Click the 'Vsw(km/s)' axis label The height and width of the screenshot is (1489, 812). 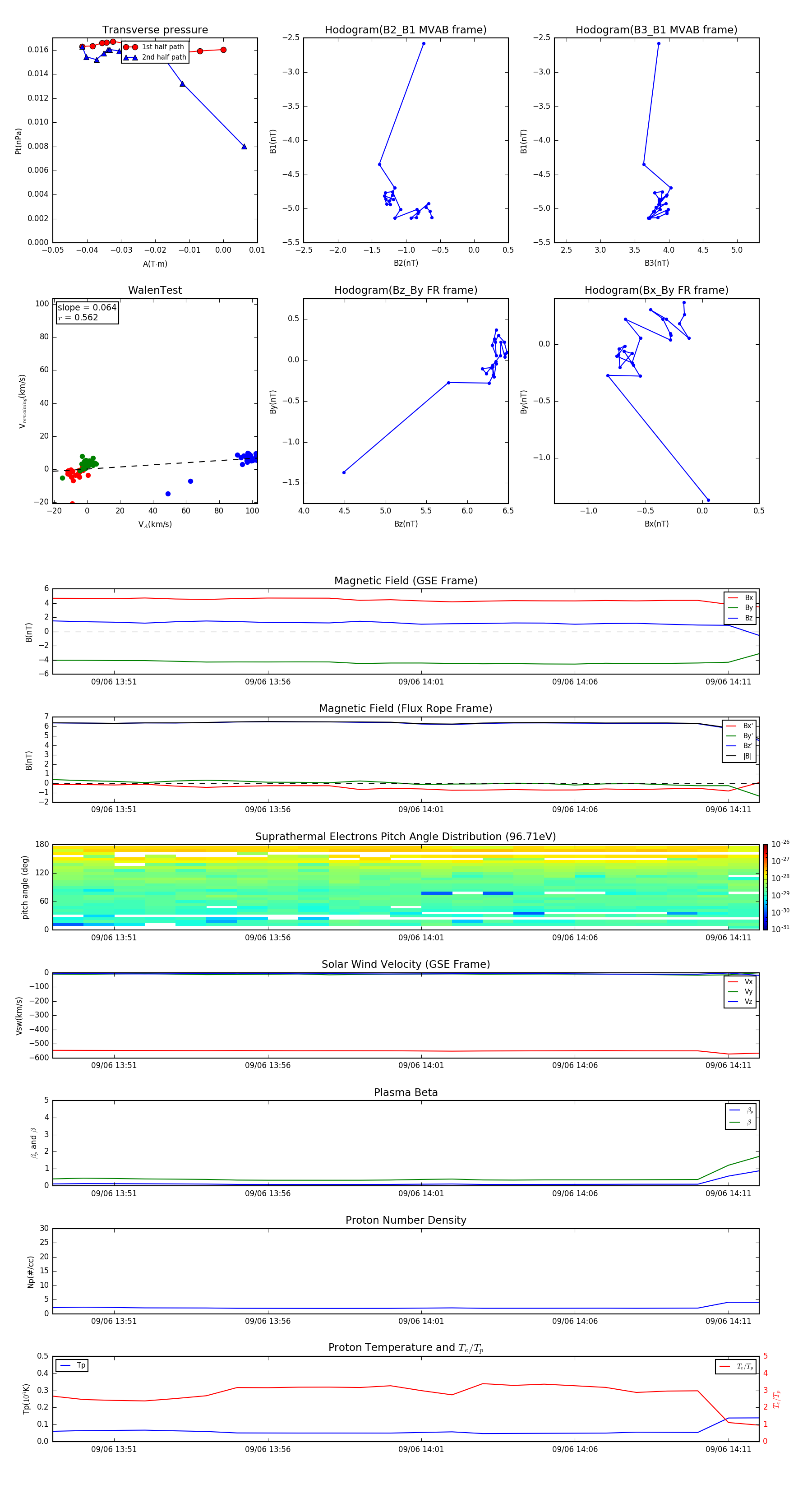coord(18,1016)
